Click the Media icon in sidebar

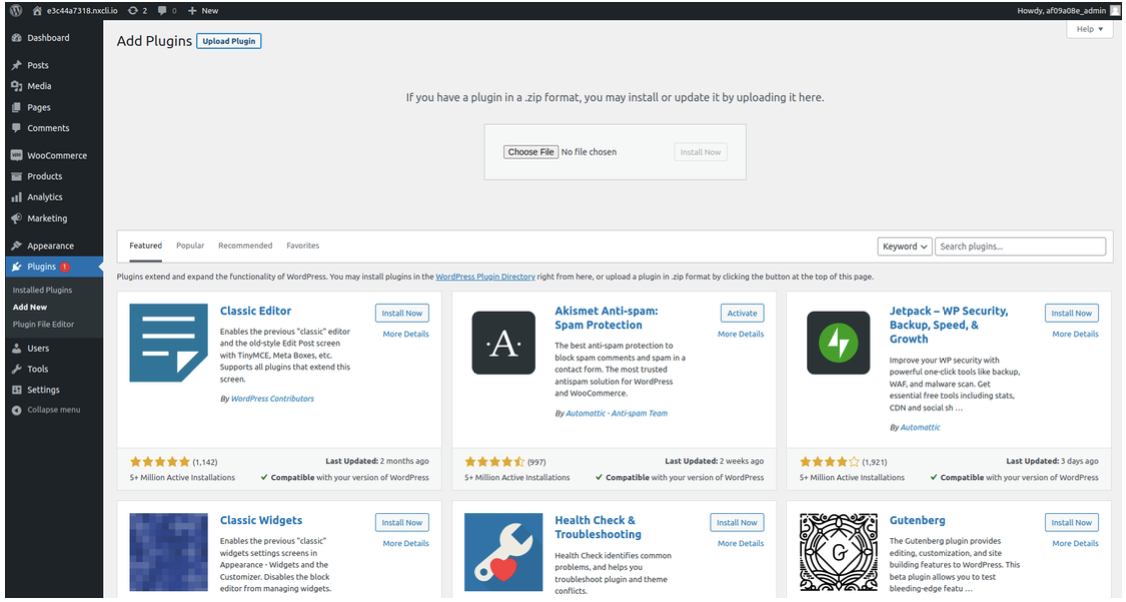click(17, 86)
